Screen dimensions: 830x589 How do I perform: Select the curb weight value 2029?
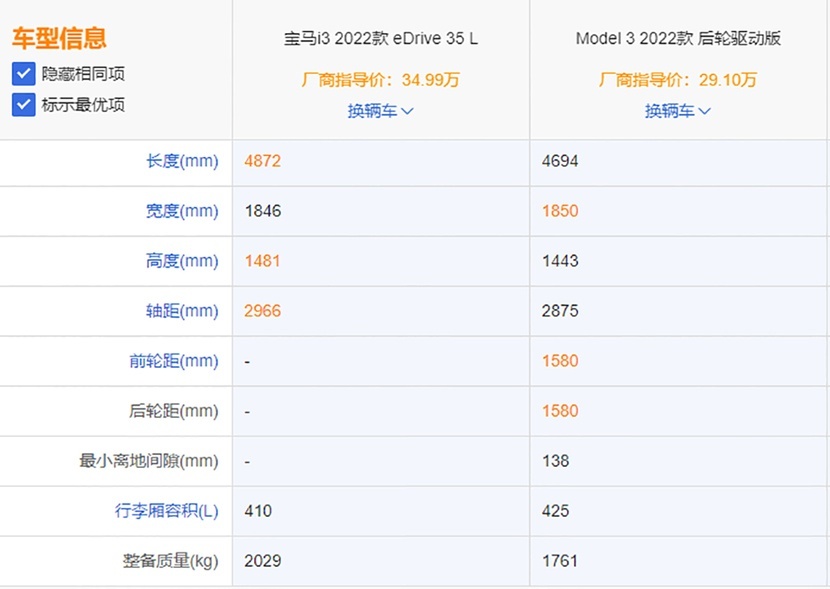tap(263, 561)
